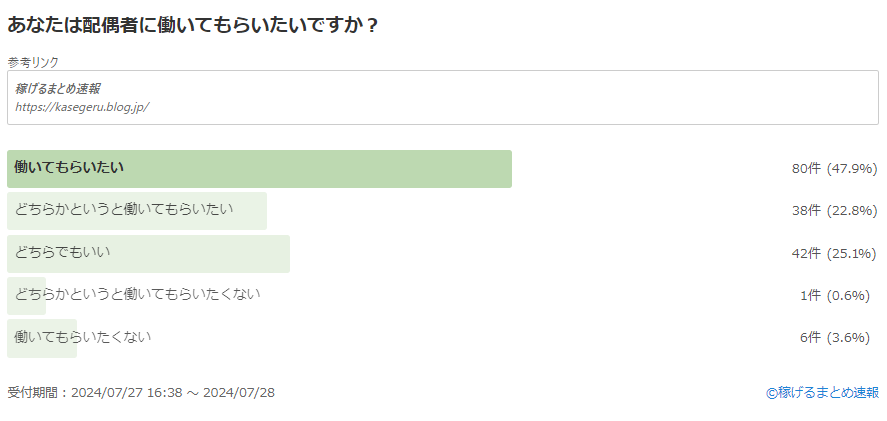Click the どちらでもいい option label text

coord(62,252)
